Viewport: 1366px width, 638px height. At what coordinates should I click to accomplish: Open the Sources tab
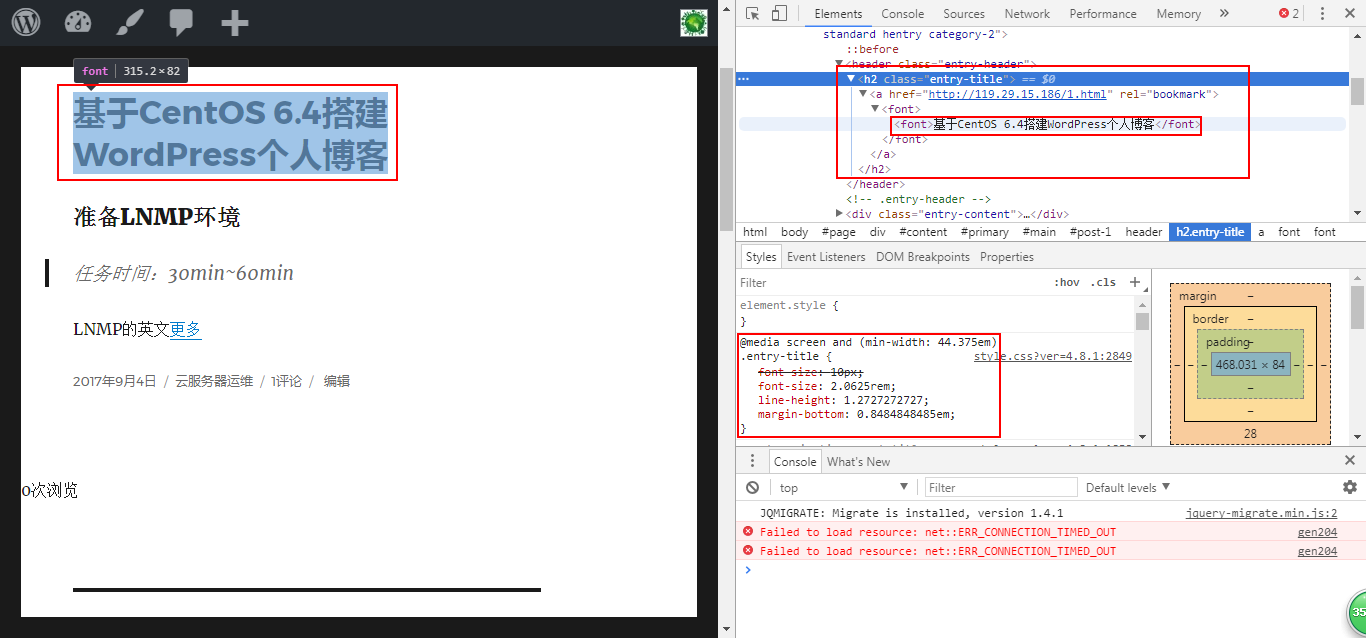point(964,14)
